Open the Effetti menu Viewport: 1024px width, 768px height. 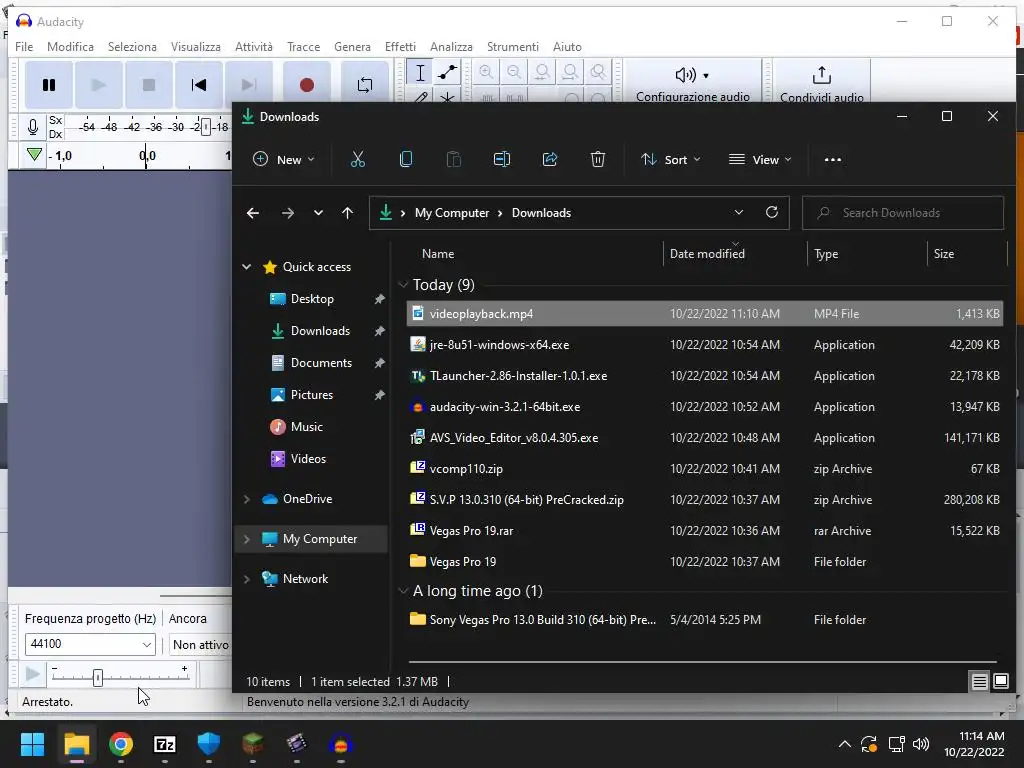pyautogui.click(x=400, y=47)
